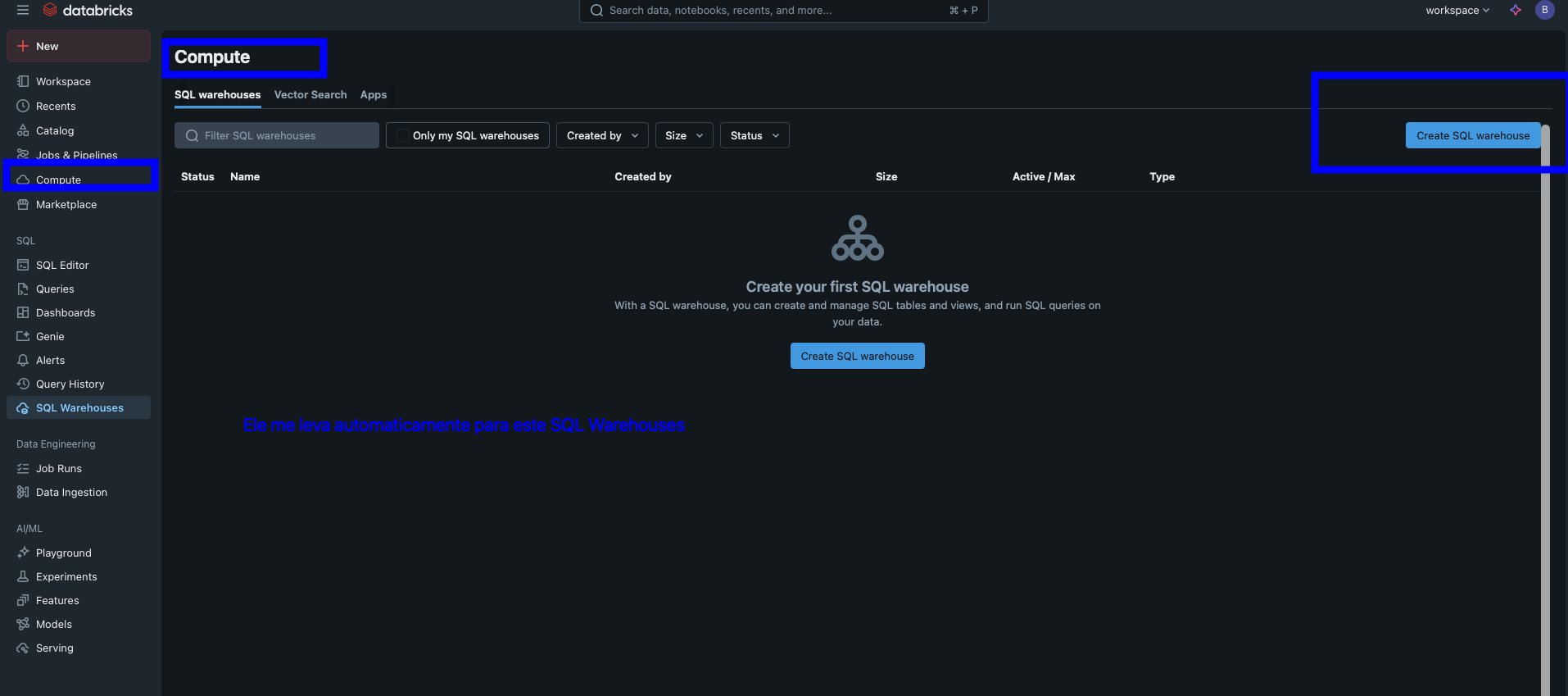Click the Workspace sidebar icon
Screen dimensions: 1568x696
tap(23, 81)
